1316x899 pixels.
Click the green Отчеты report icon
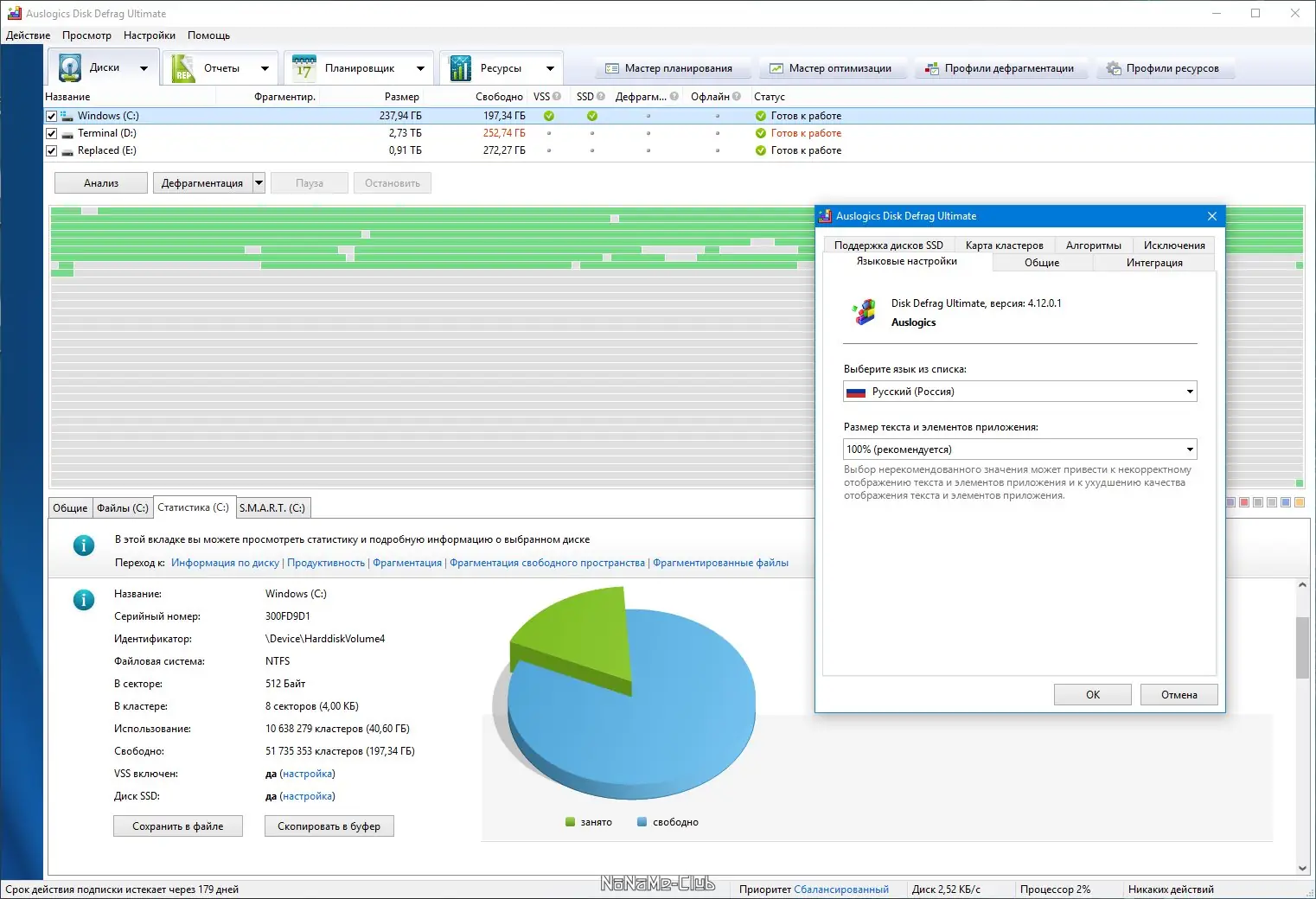(x=182, y=67)
